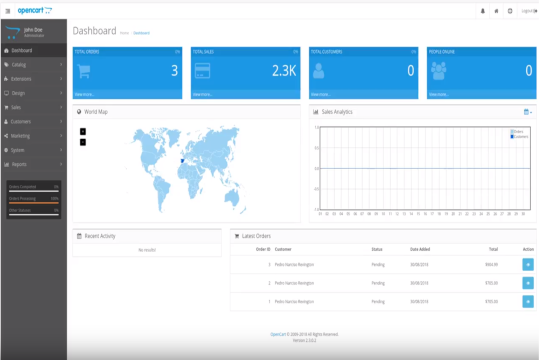View order 2 using eye button
540x360 pixels.
(528, 283)
